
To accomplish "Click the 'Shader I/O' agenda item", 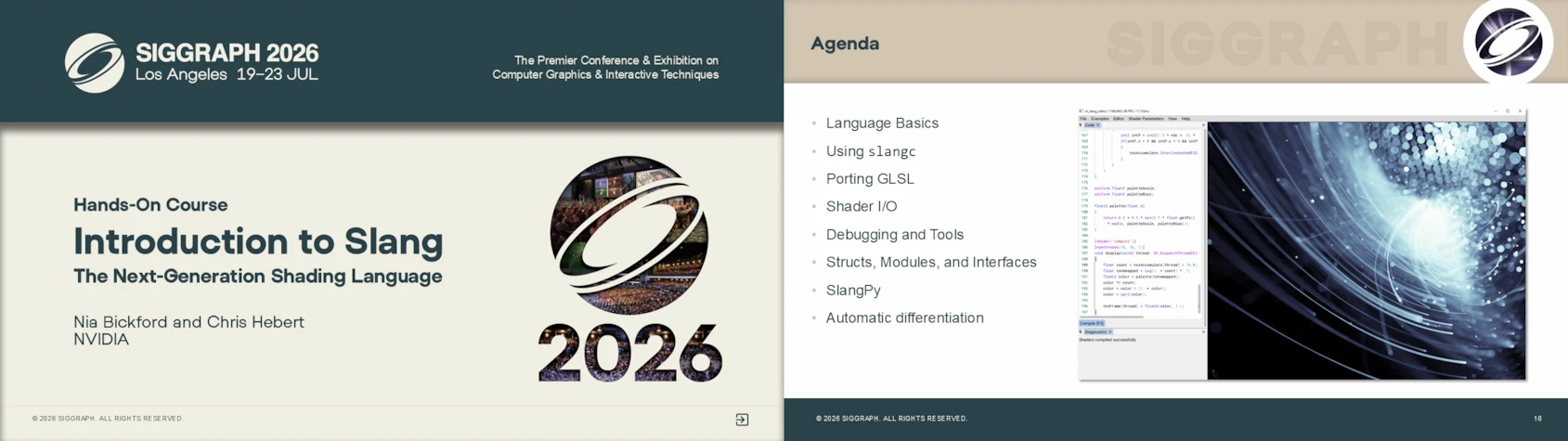I will pyautogui.click(x=862, y=206).
